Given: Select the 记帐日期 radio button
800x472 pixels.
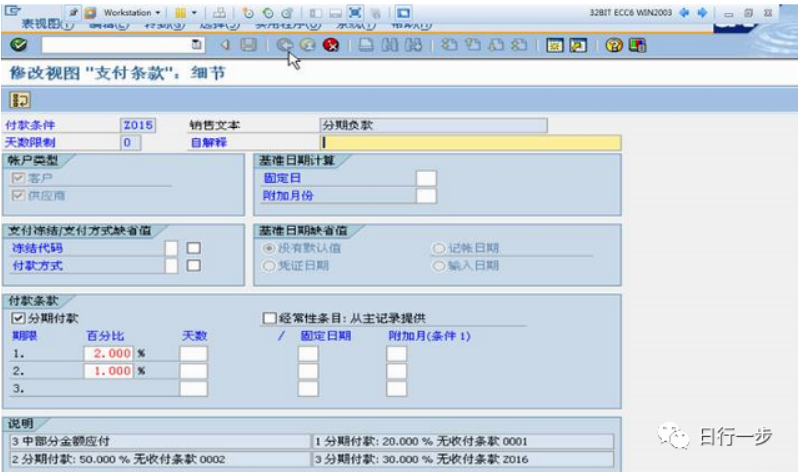Looking at the screenshot, I should click(x=439, y=249).
